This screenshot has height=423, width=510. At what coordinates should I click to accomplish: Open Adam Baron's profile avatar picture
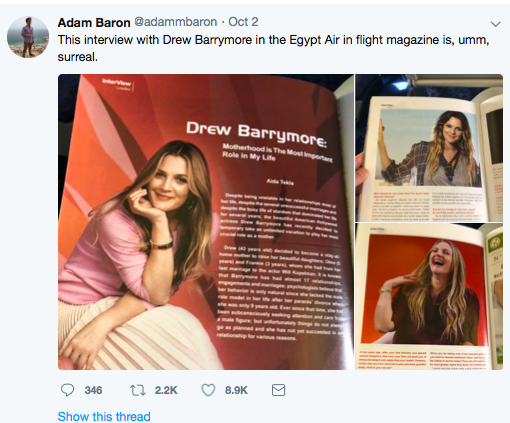click(x=28, y=37)
